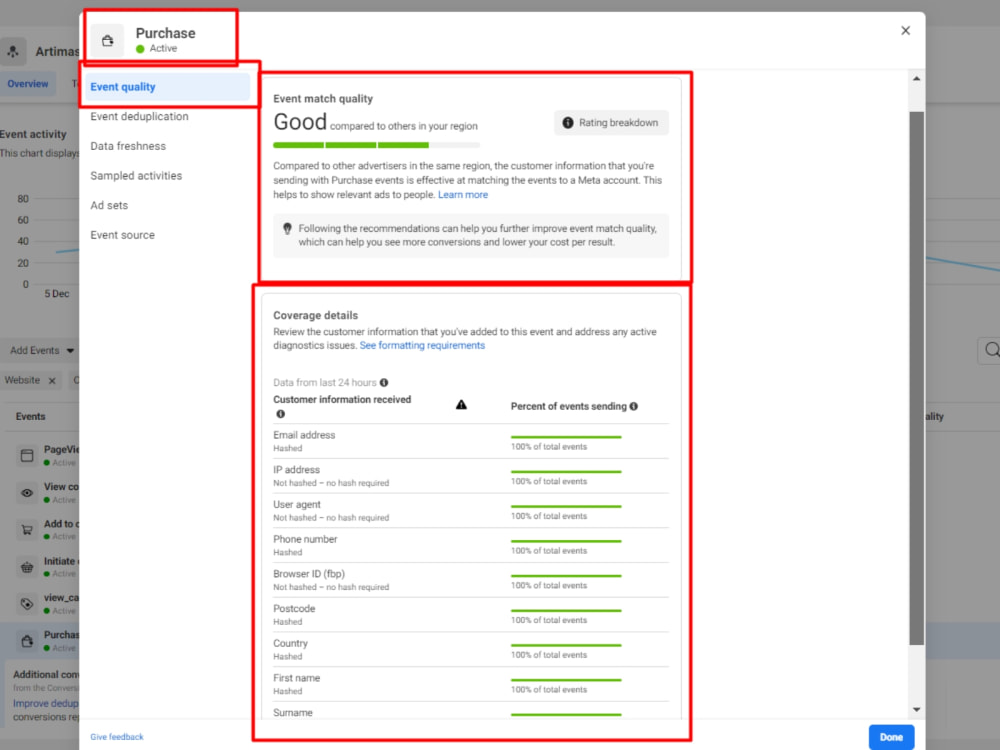1000x750 pixels.
Task: Click the warning triangle icon
Action: 461,405
